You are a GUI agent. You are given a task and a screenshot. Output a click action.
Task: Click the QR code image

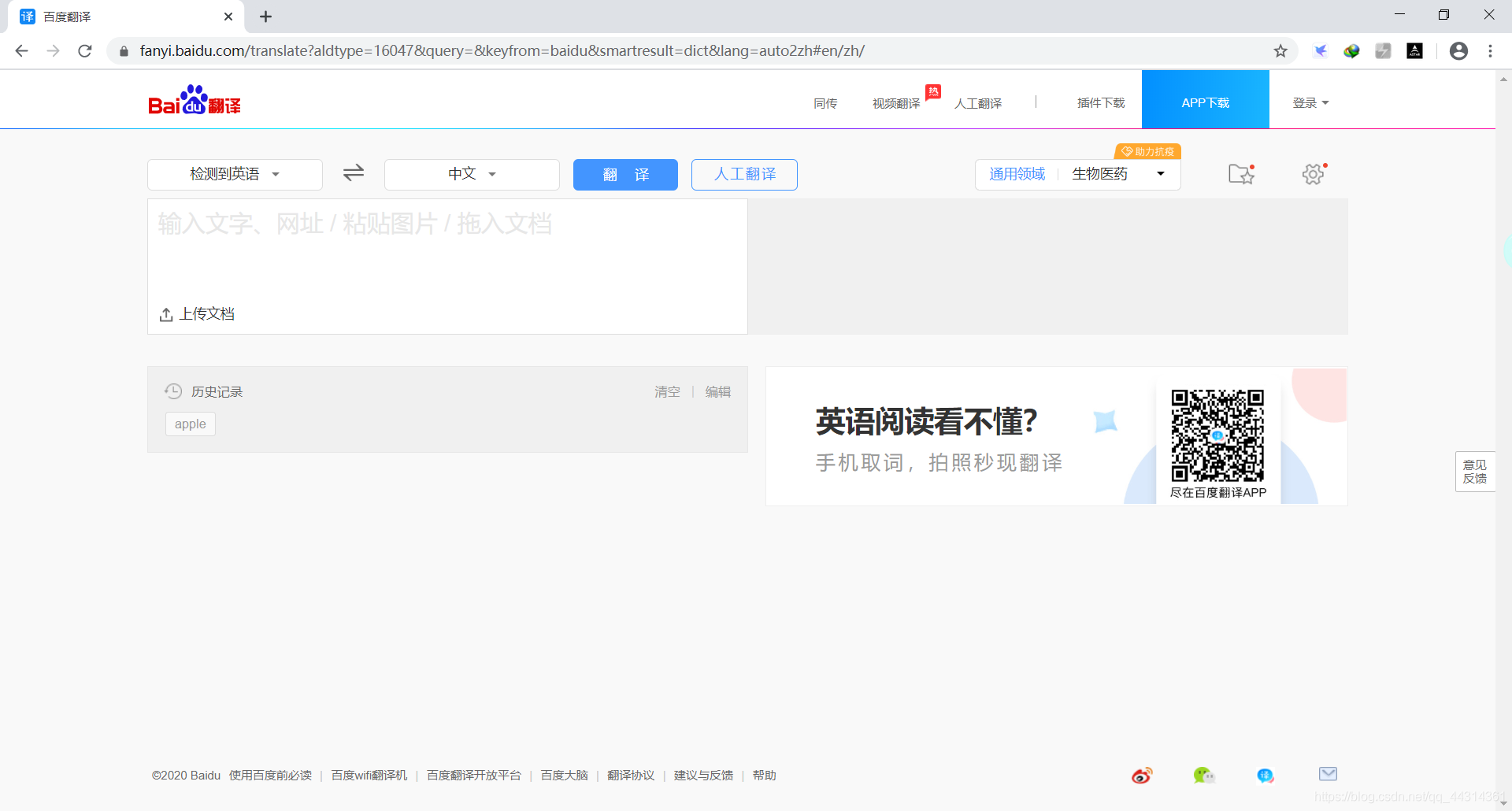tap(1217, 435)
